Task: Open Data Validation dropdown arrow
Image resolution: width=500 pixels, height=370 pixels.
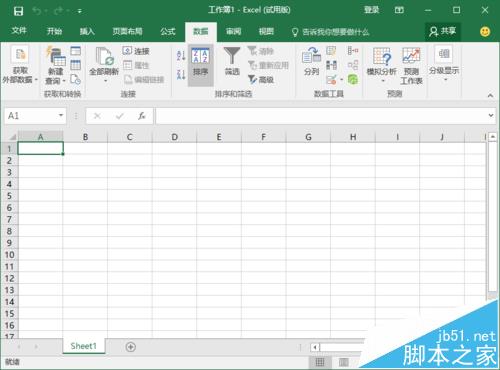Action: pyautogui.click(x=341, y=80)
